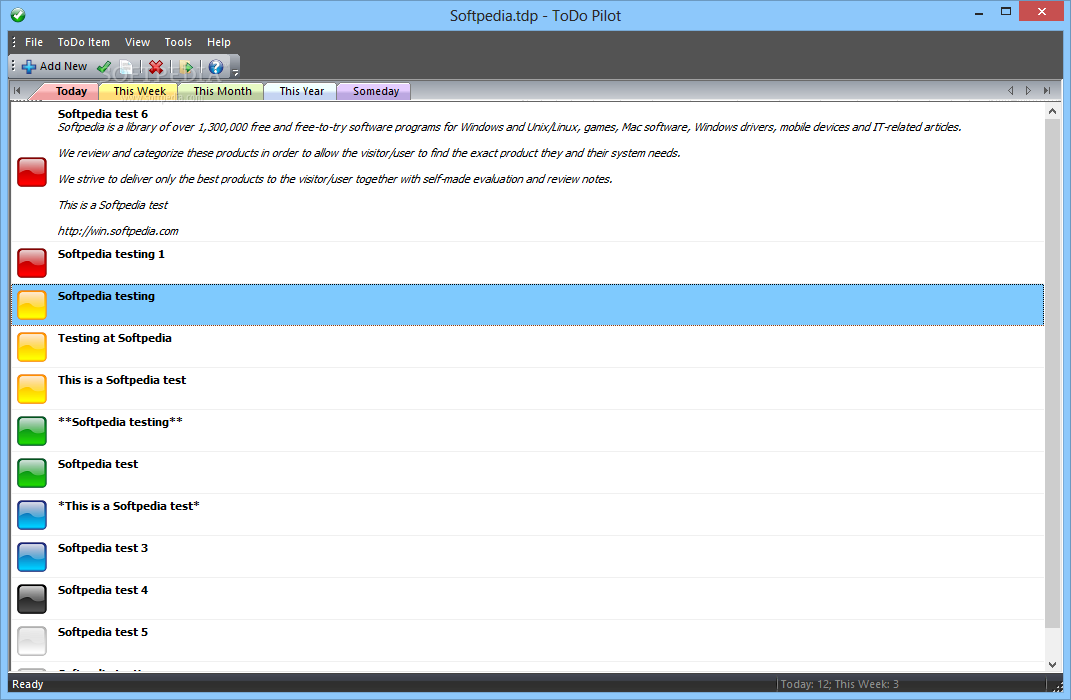Switch to the This Month tab
1071x700 pixels.
222,91
